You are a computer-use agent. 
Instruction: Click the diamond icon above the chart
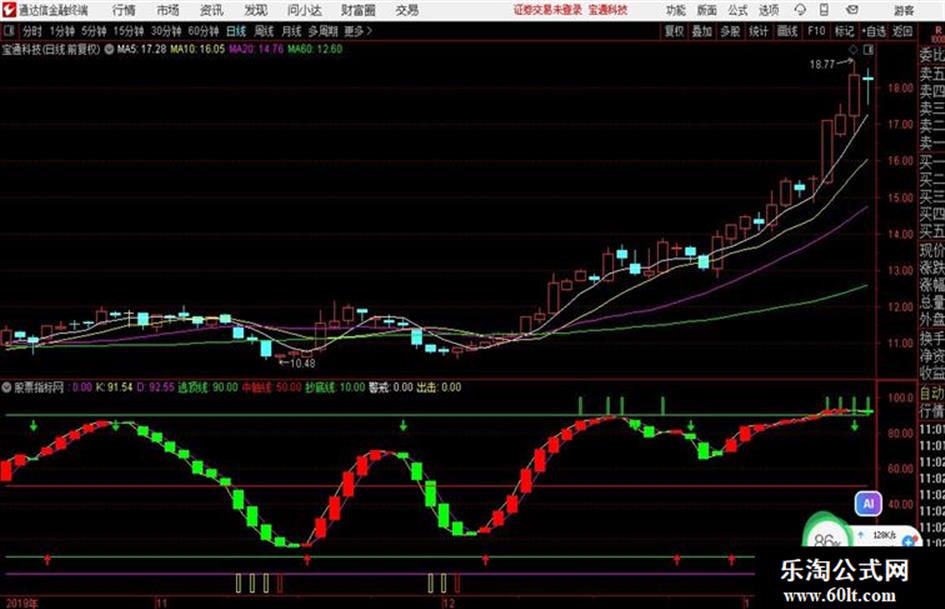[x=853, y=49]
